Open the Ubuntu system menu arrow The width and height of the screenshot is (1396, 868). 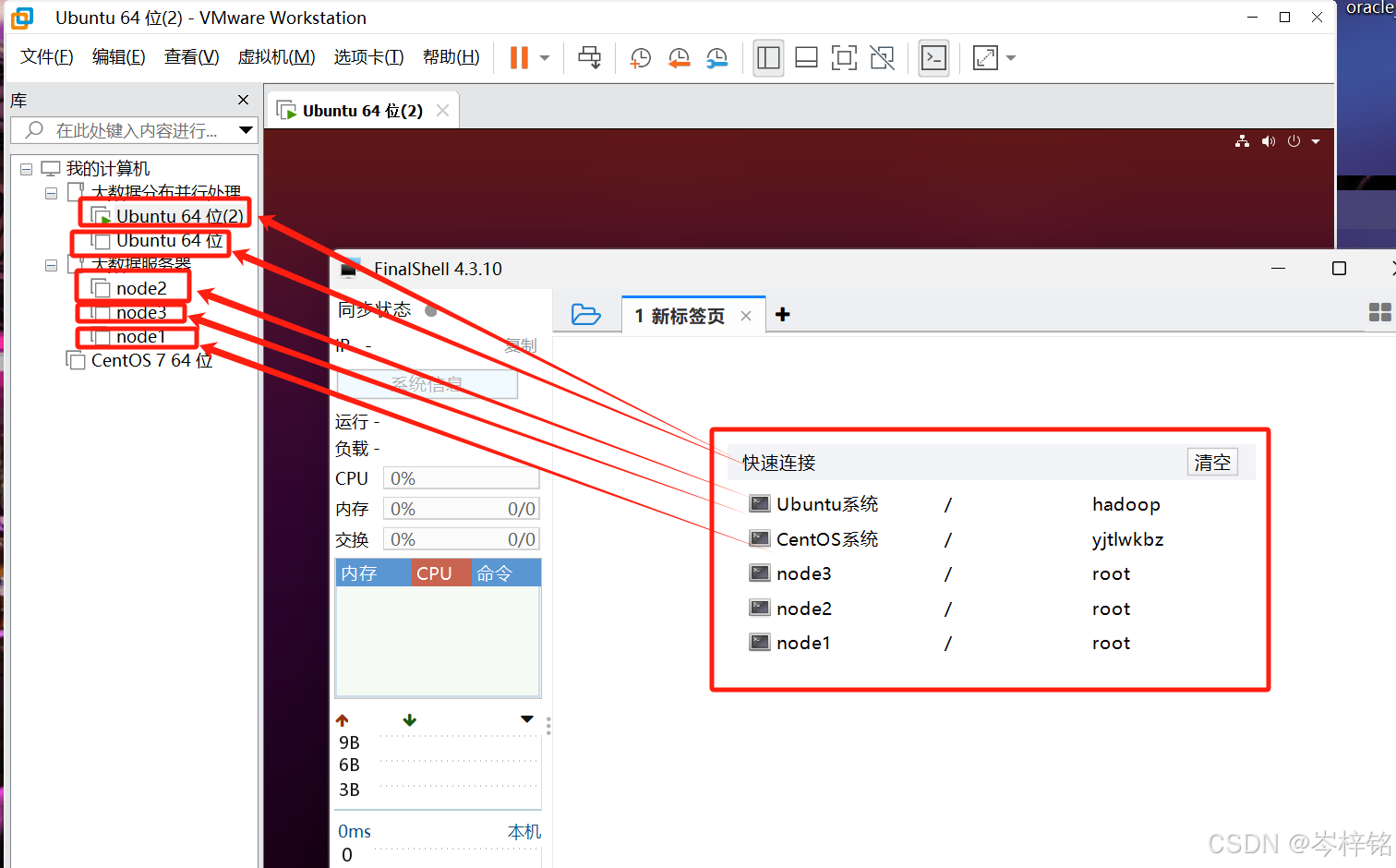pyautogui.click(x=1316, y=141)
